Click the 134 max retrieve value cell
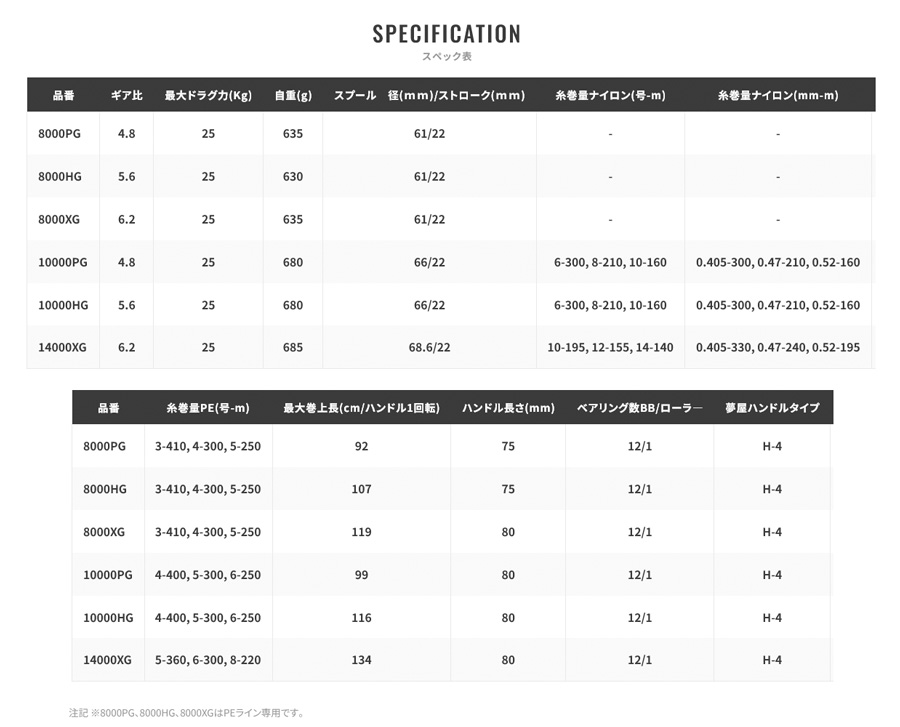The width and height of the screenshot is (900, 727). click(362, 660)
